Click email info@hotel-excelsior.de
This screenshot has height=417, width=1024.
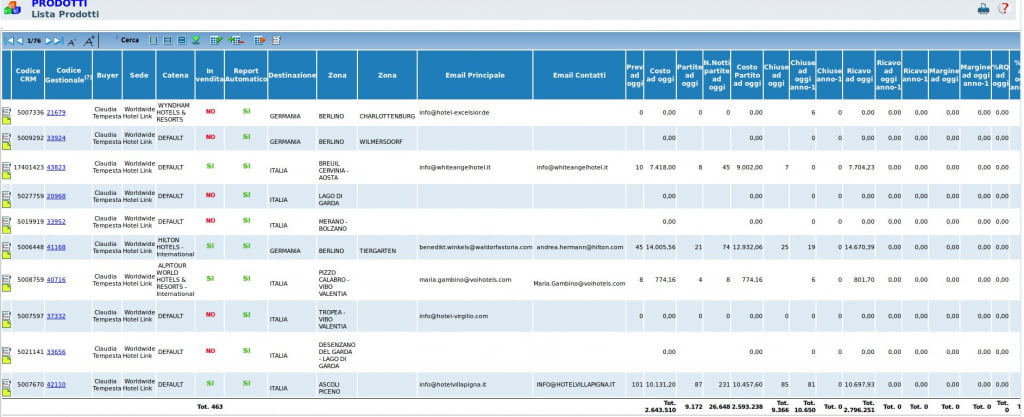(x=454, y=112)
